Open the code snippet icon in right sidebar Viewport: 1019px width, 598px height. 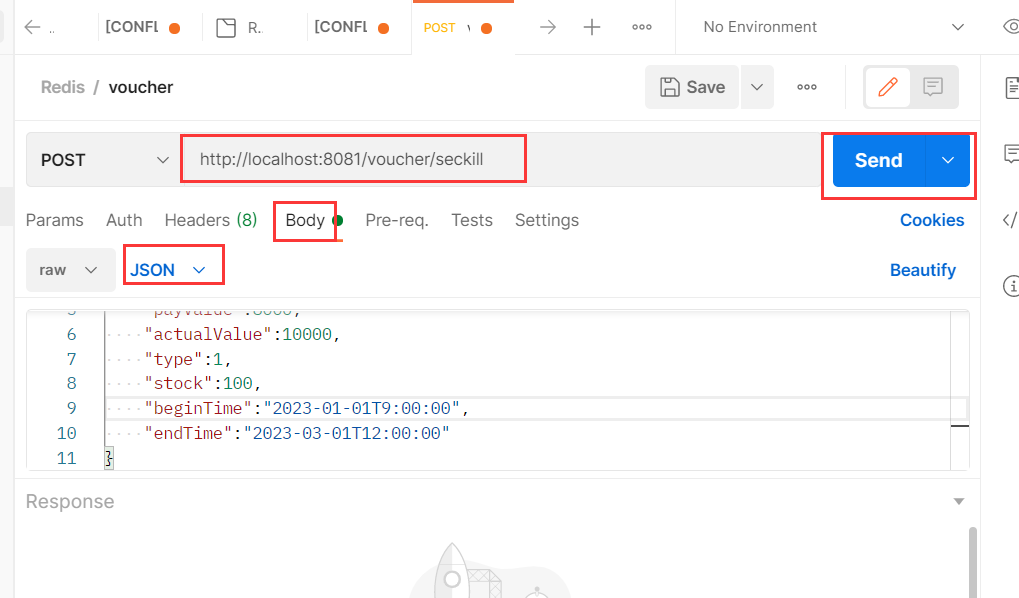1010,220
